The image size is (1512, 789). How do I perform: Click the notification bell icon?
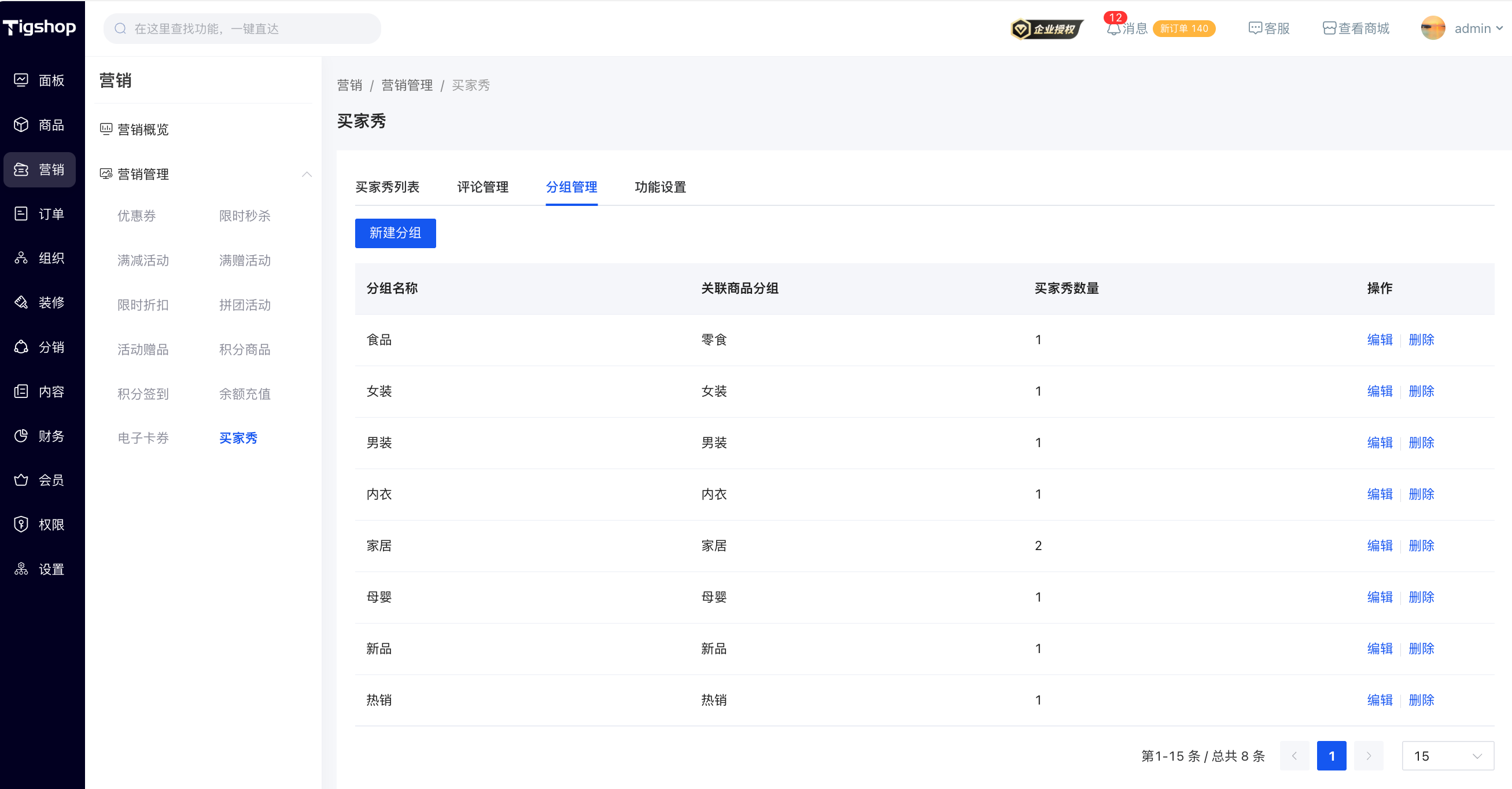click(1113, 30)
